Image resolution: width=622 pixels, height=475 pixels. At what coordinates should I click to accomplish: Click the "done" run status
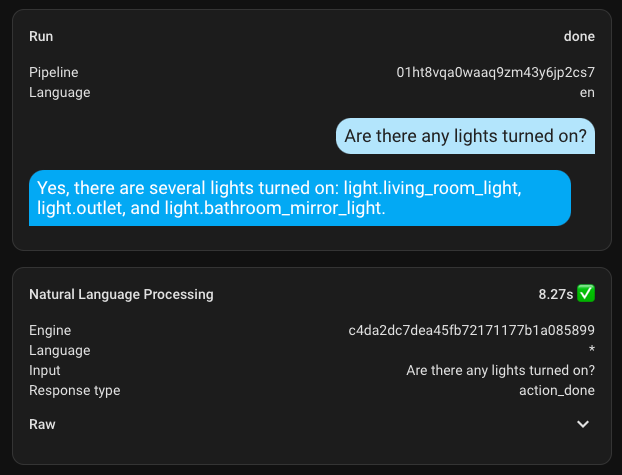[x=579, y=37]
